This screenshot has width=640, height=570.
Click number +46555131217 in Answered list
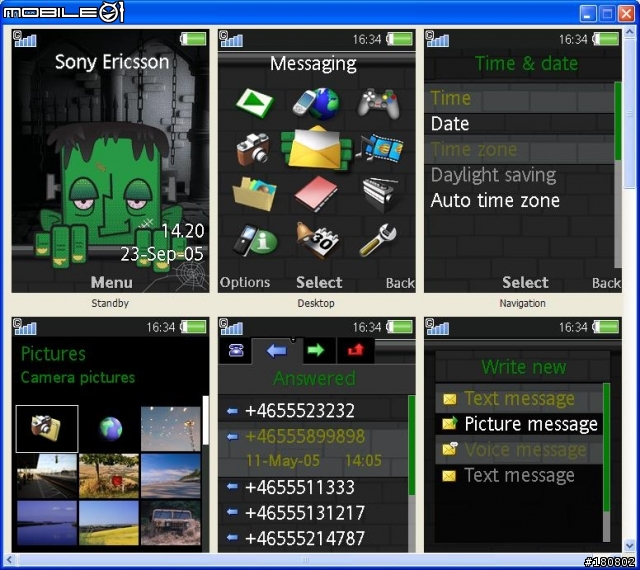(305, 513)
